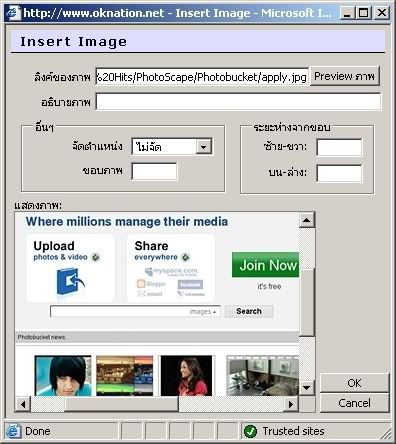396x444 pixels.
Task: Click the Preview ภาพ button
Action: (x=344, y=76)
